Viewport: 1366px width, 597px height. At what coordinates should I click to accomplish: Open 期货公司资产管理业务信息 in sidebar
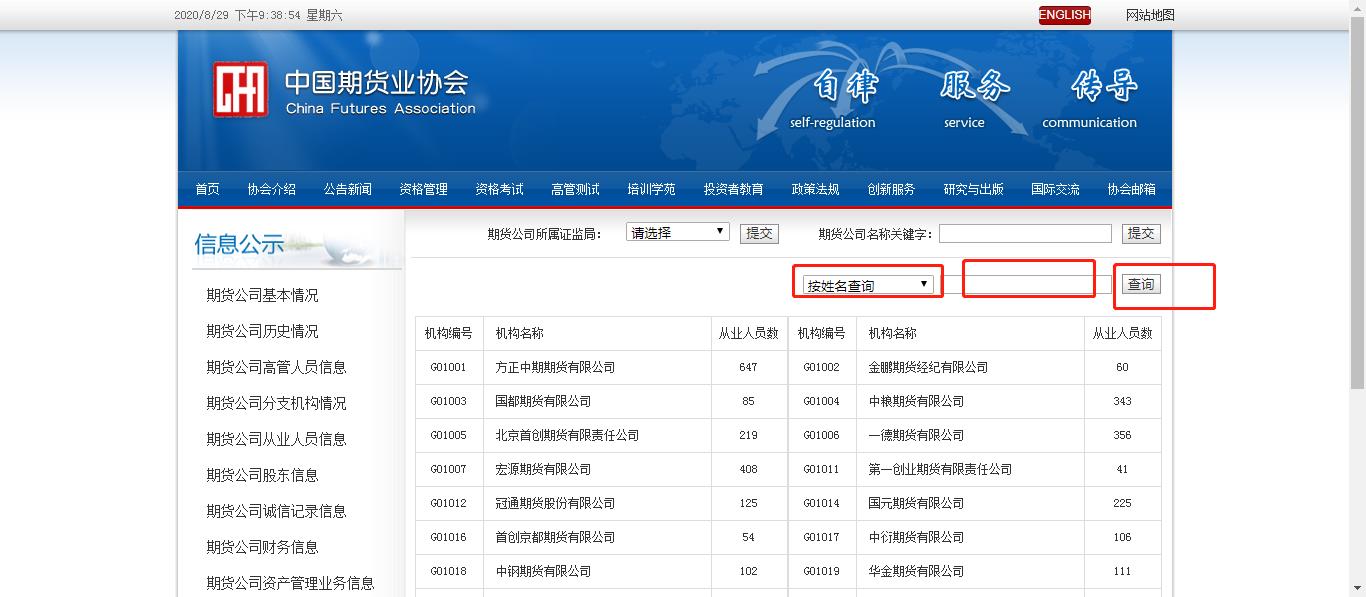(291, 583)
